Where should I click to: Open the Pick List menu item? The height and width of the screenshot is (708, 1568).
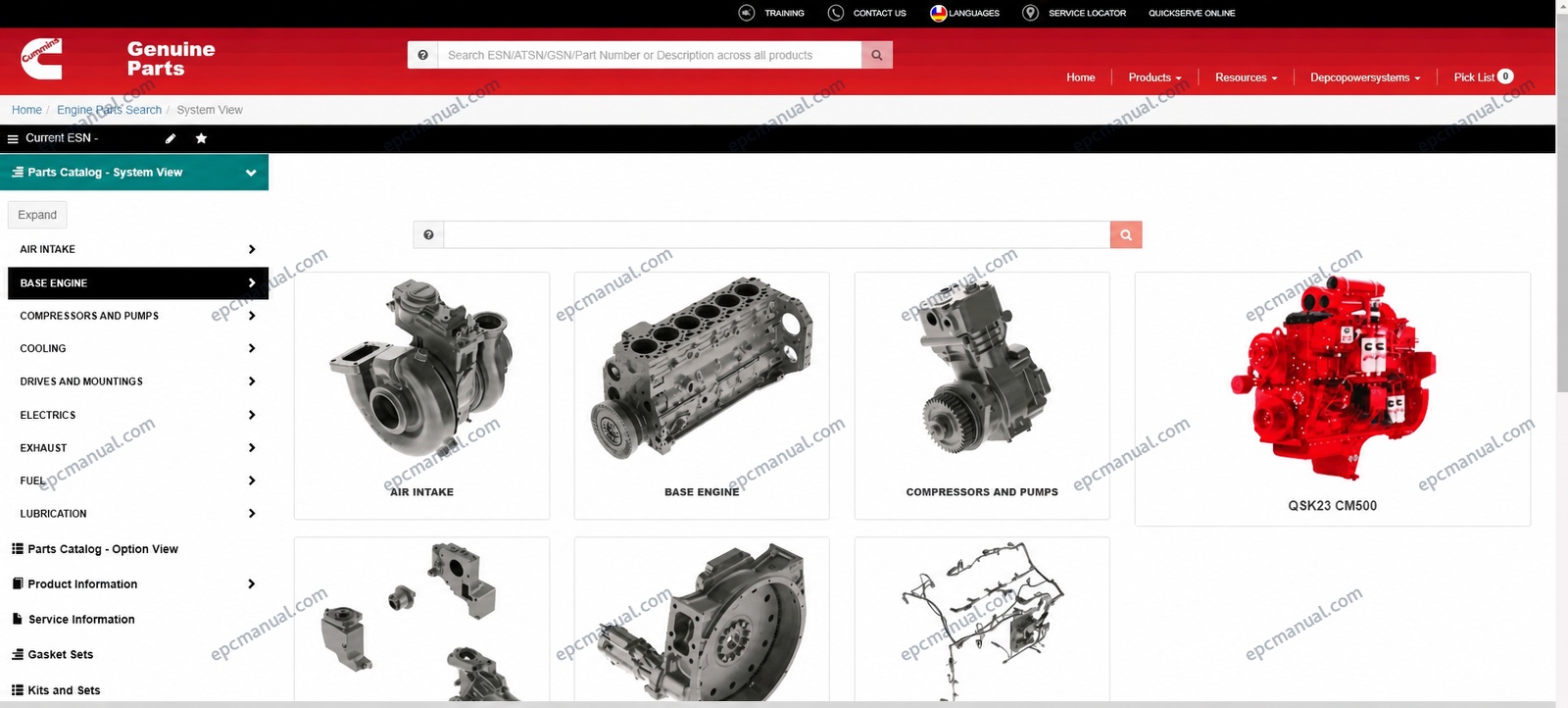[x=1474, y=77]
